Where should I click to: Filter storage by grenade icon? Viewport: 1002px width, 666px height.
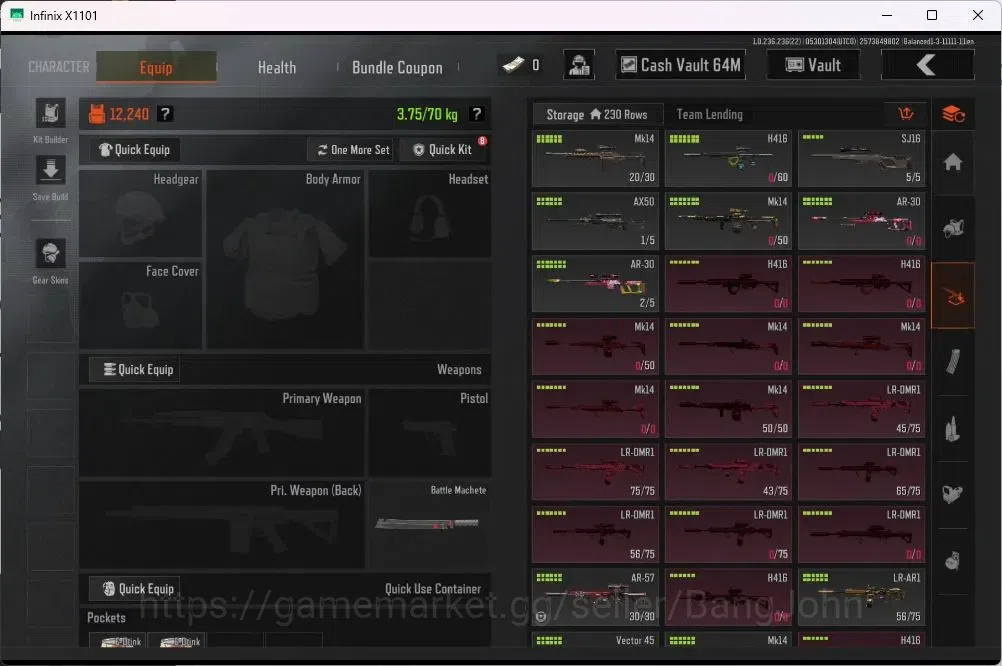tap(953, 560)
